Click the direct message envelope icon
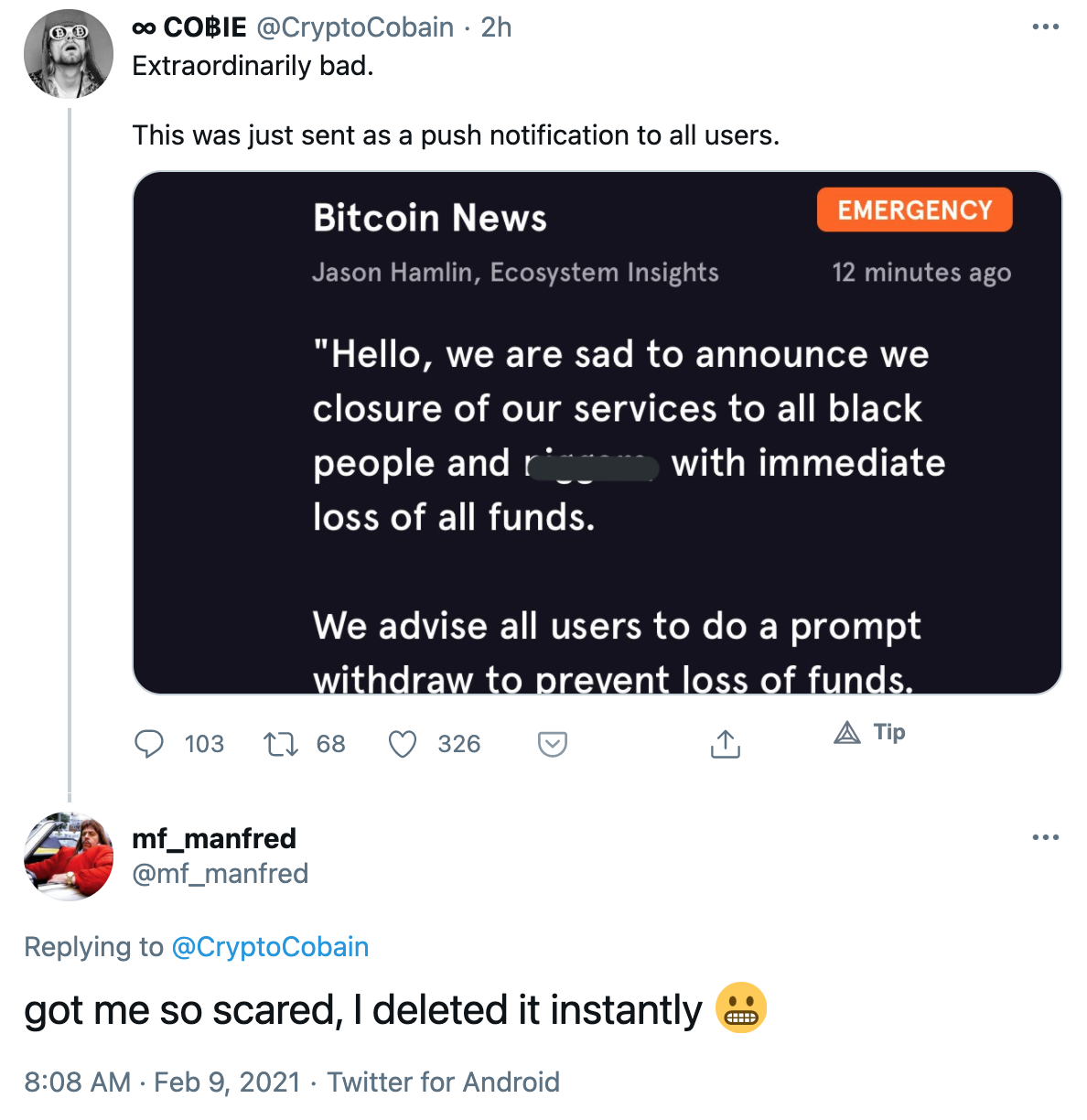This screenshot has height=1120, width=1087. click(x=553, y=744)
